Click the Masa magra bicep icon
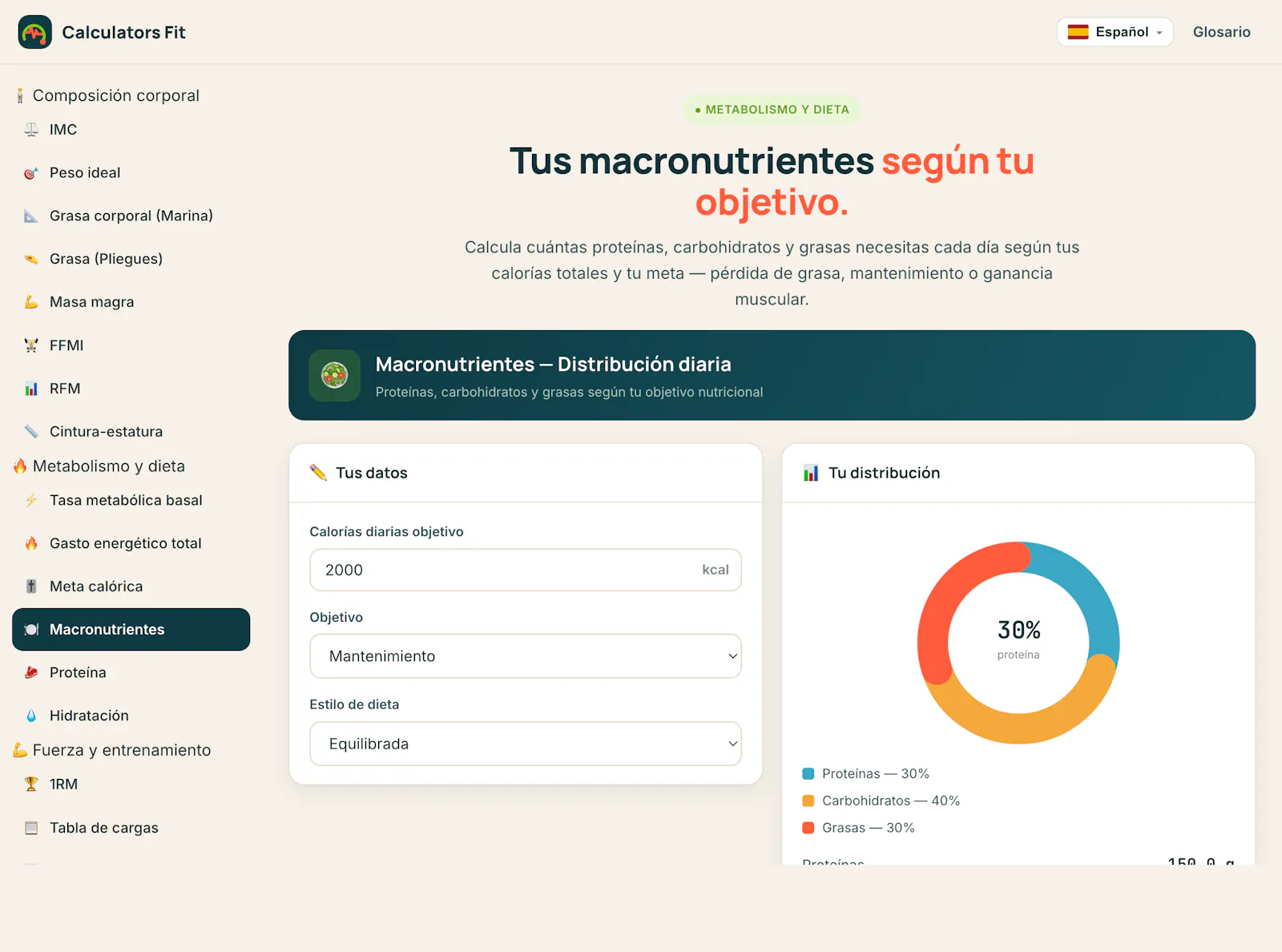1282x952 pixels. point(31,302)
